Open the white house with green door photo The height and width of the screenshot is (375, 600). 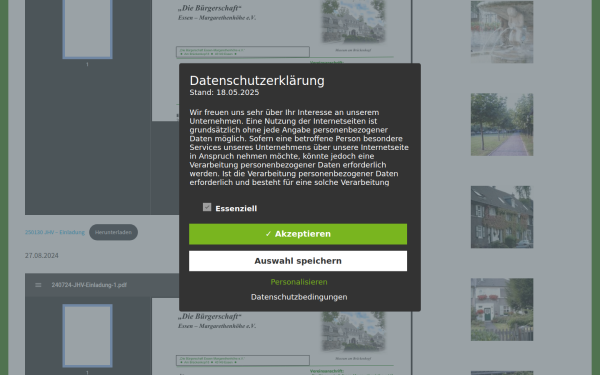(502, 309)
